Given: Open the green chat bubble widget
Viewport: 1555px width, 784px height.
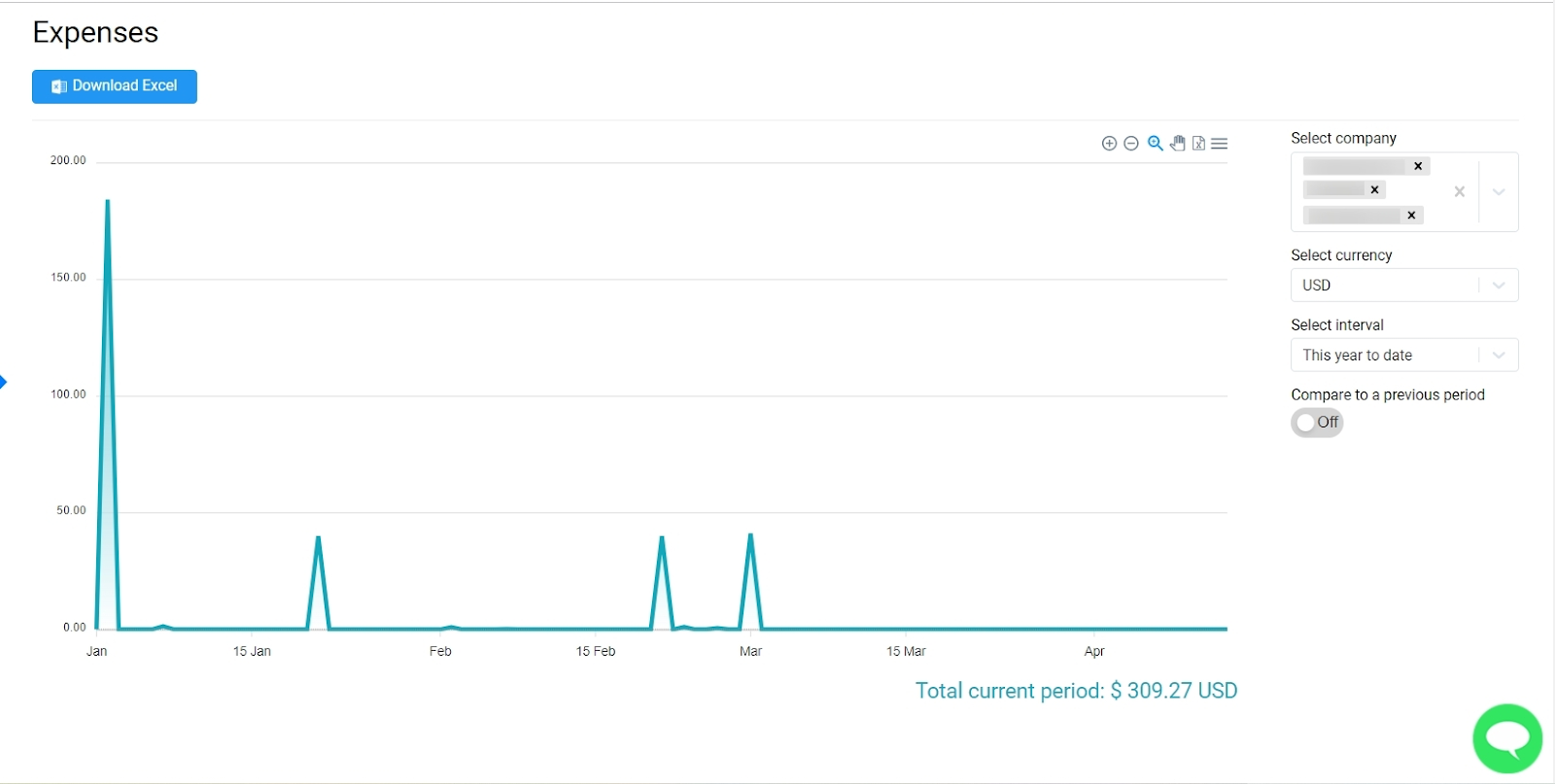Looking at the screenshot, I should 1506,739.
